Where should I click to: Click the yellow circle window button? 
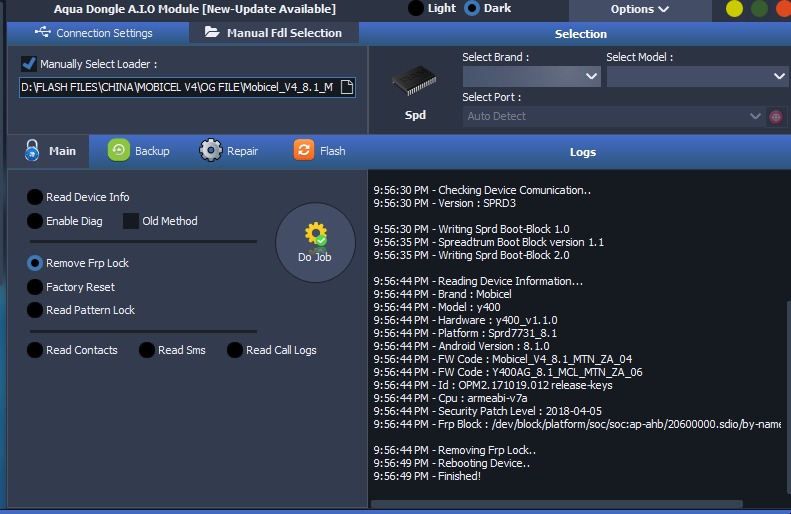(x=734, y=9)
